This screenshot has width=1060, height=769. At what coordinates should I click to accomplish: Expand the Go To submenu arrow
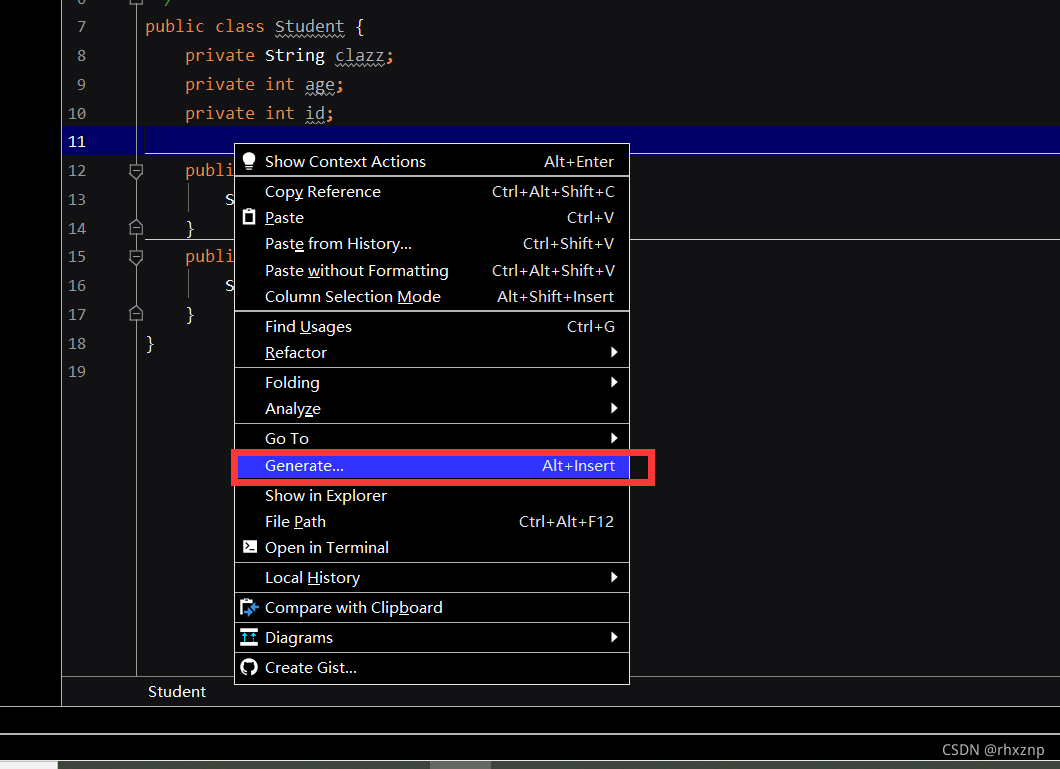click(614, 438)
